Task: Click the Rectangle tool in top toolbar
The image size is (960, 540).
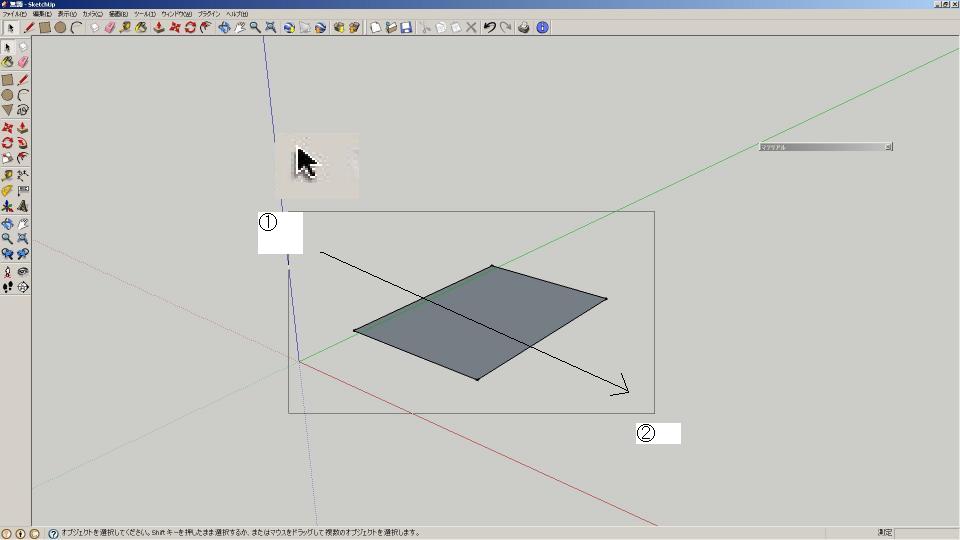Action: (x=45, y=28)
